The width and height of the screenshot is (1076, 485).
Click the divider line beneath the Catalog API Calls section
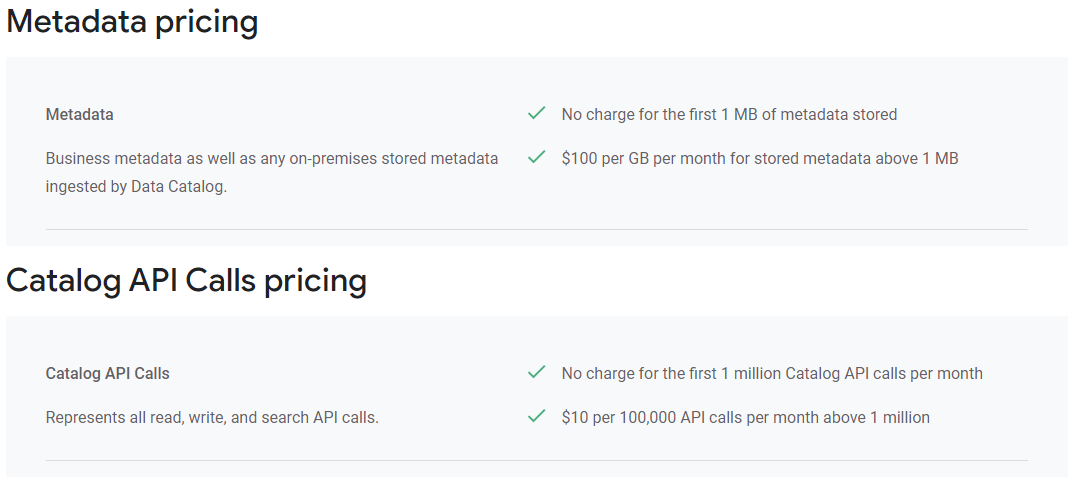point(537,460)
